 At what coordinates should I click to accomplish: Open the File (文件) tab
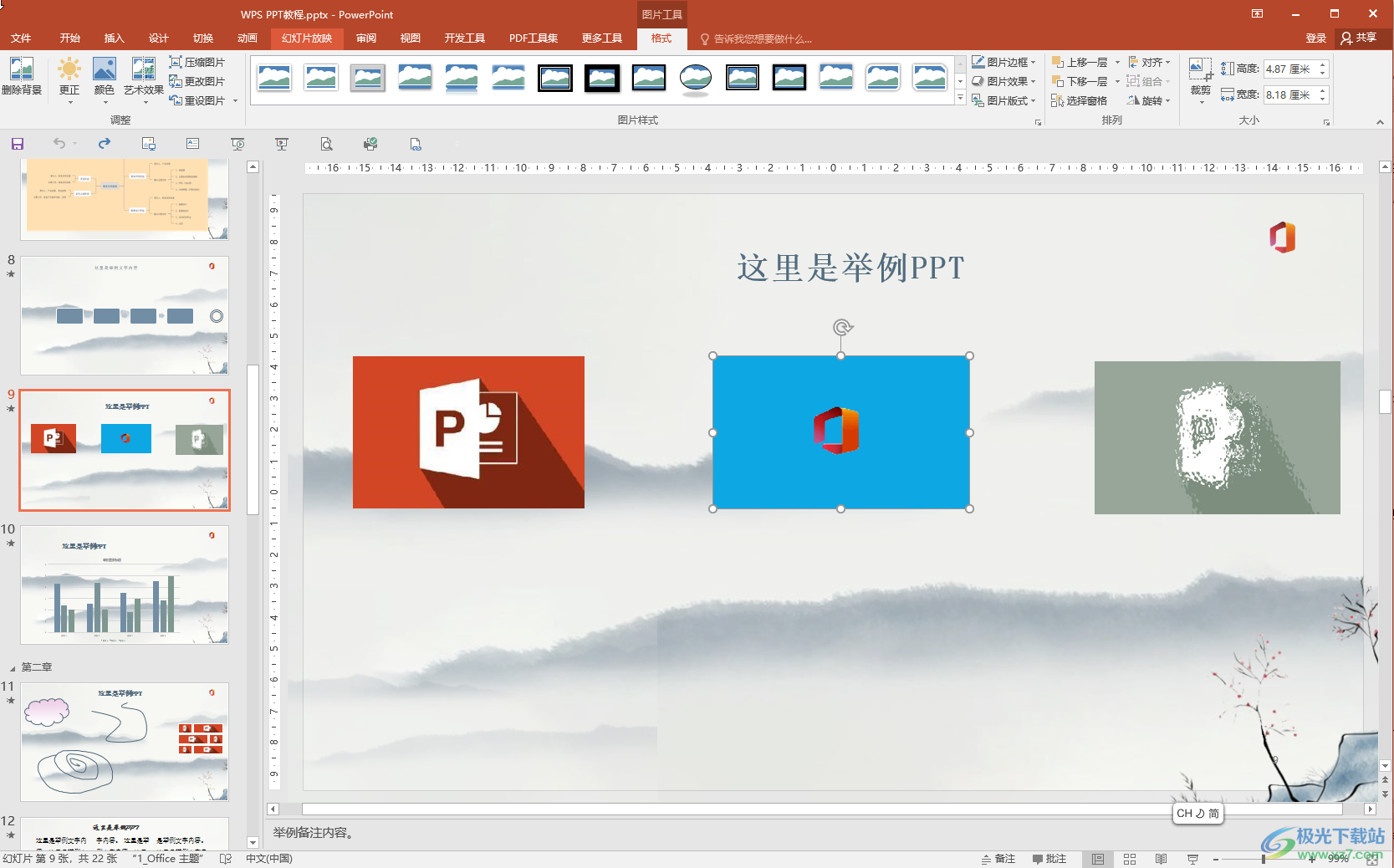point(21,38)
